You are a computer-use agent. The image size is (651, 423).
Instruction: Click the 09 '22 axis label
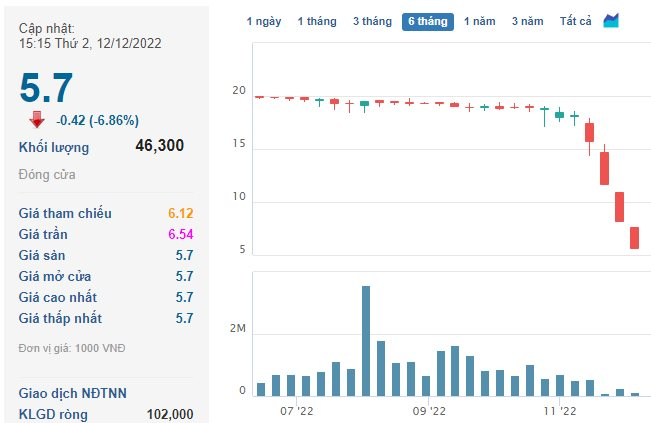429,411
